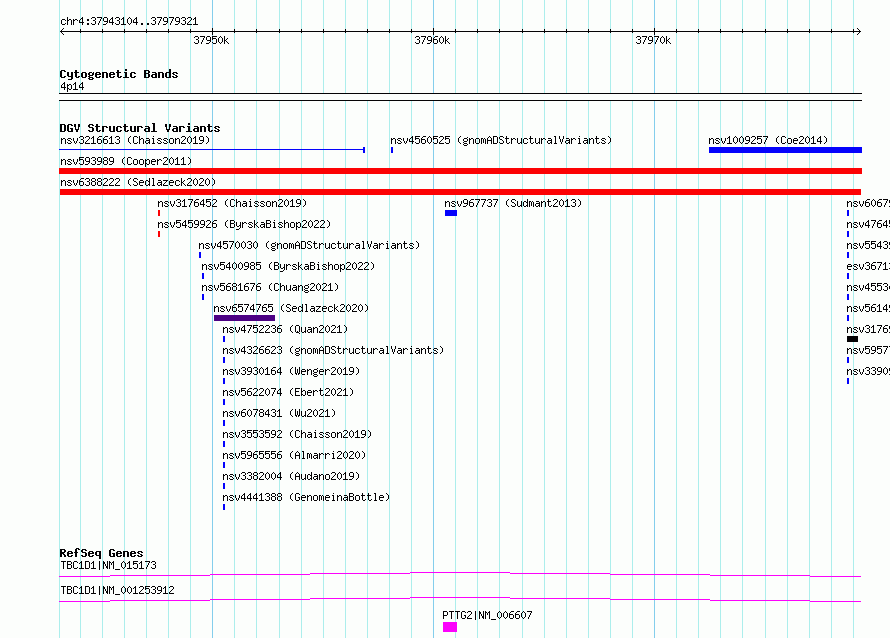The height and width of the screenshot is (638, 890).
Task: Click the black variant block at right edge
Action: pos(852,339)
